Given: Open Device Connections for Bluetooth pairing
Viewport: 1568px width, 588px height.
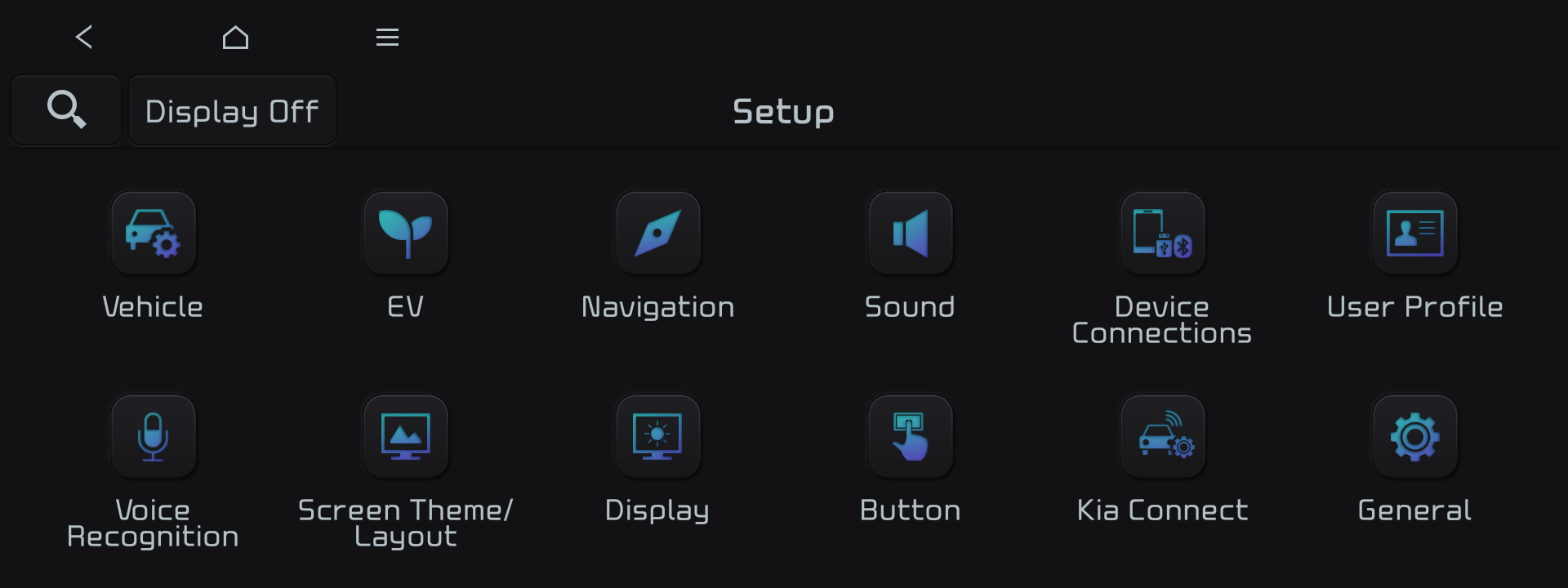Looking at the screenshot, I should [x=1162, y=233].
